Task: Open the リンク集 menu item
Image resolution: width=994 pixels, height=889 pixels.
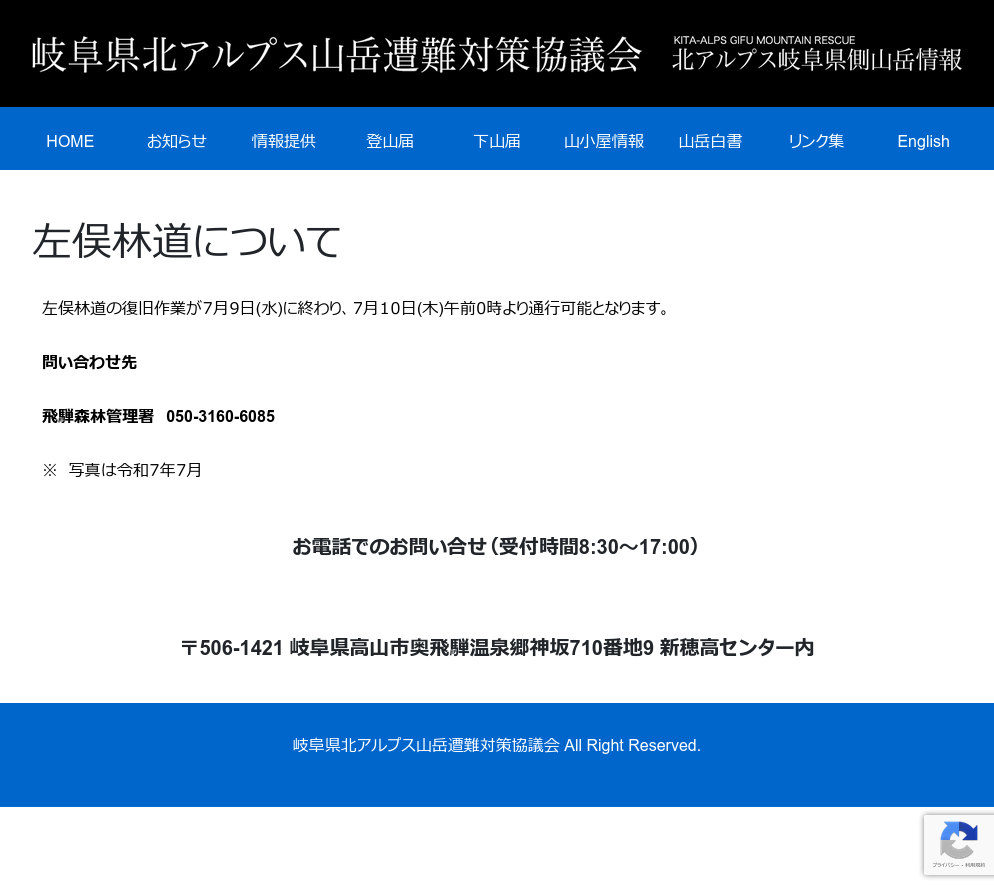Action: tap(816, 141)
